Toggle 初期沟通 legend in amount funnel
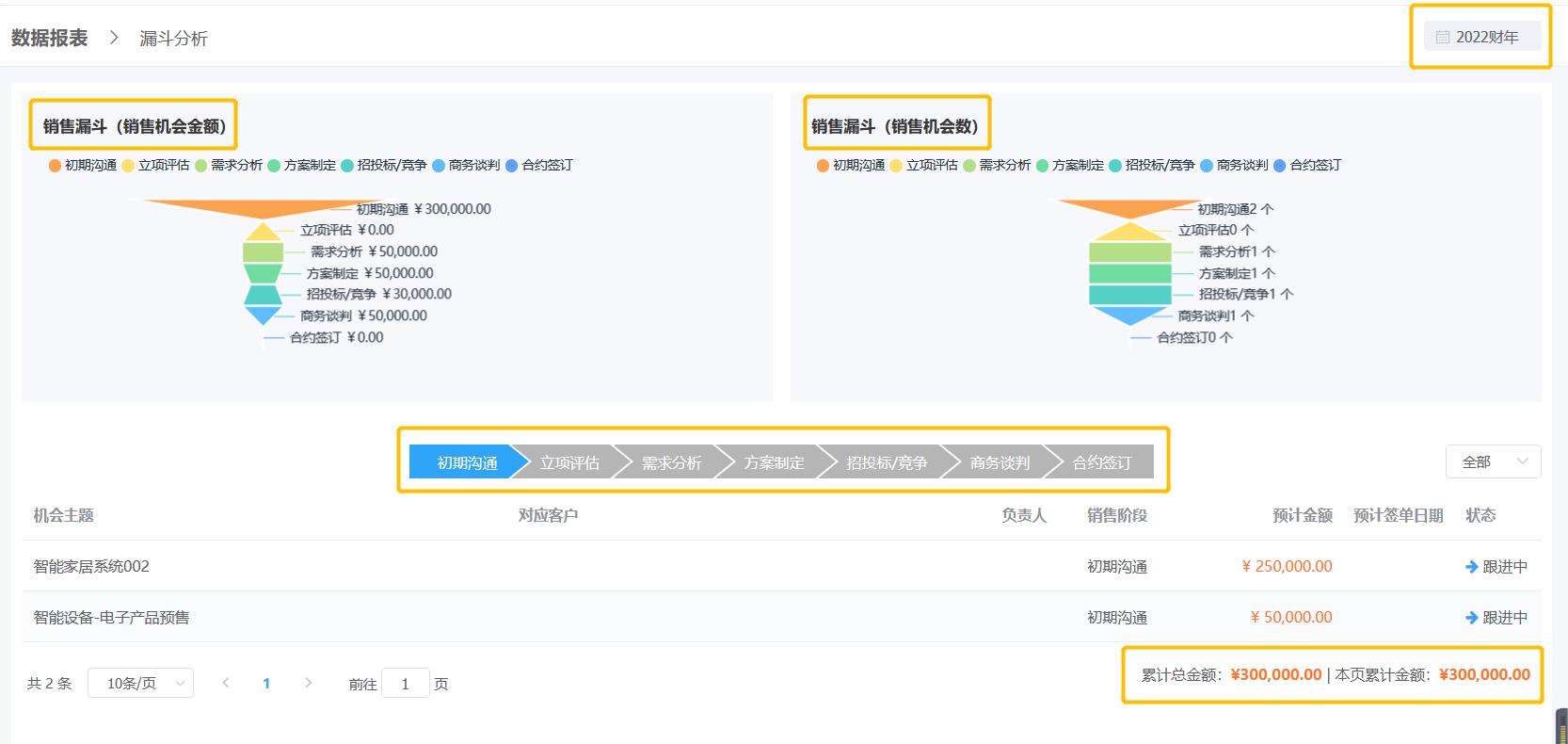 (83, 165)
